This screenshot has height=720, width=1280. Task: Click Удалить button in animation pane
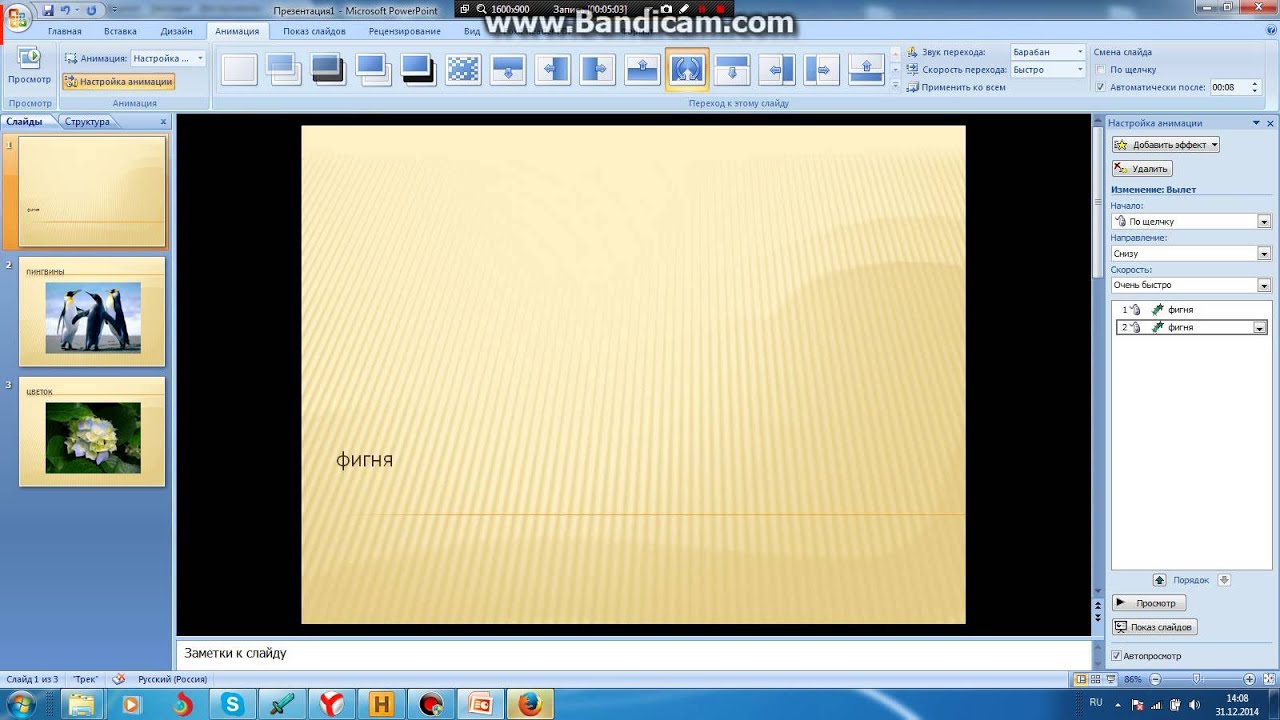[x=1142, y=169]
